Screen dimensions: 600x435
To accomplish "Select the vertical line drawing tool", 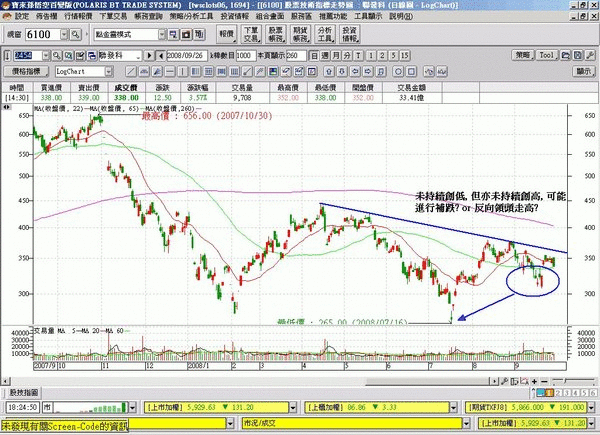I will [183, 72].
